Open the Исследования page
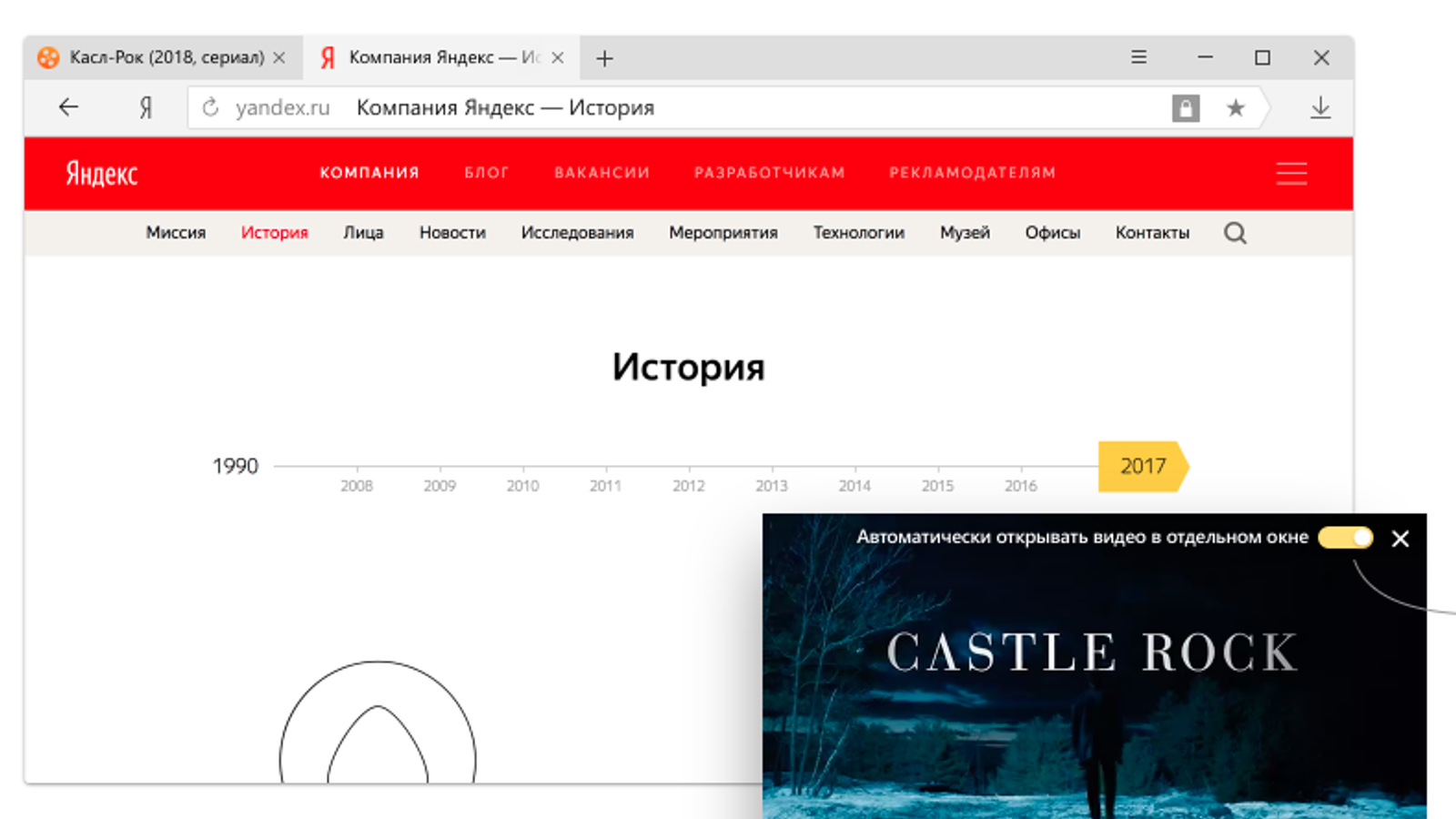 coord(577,233)
